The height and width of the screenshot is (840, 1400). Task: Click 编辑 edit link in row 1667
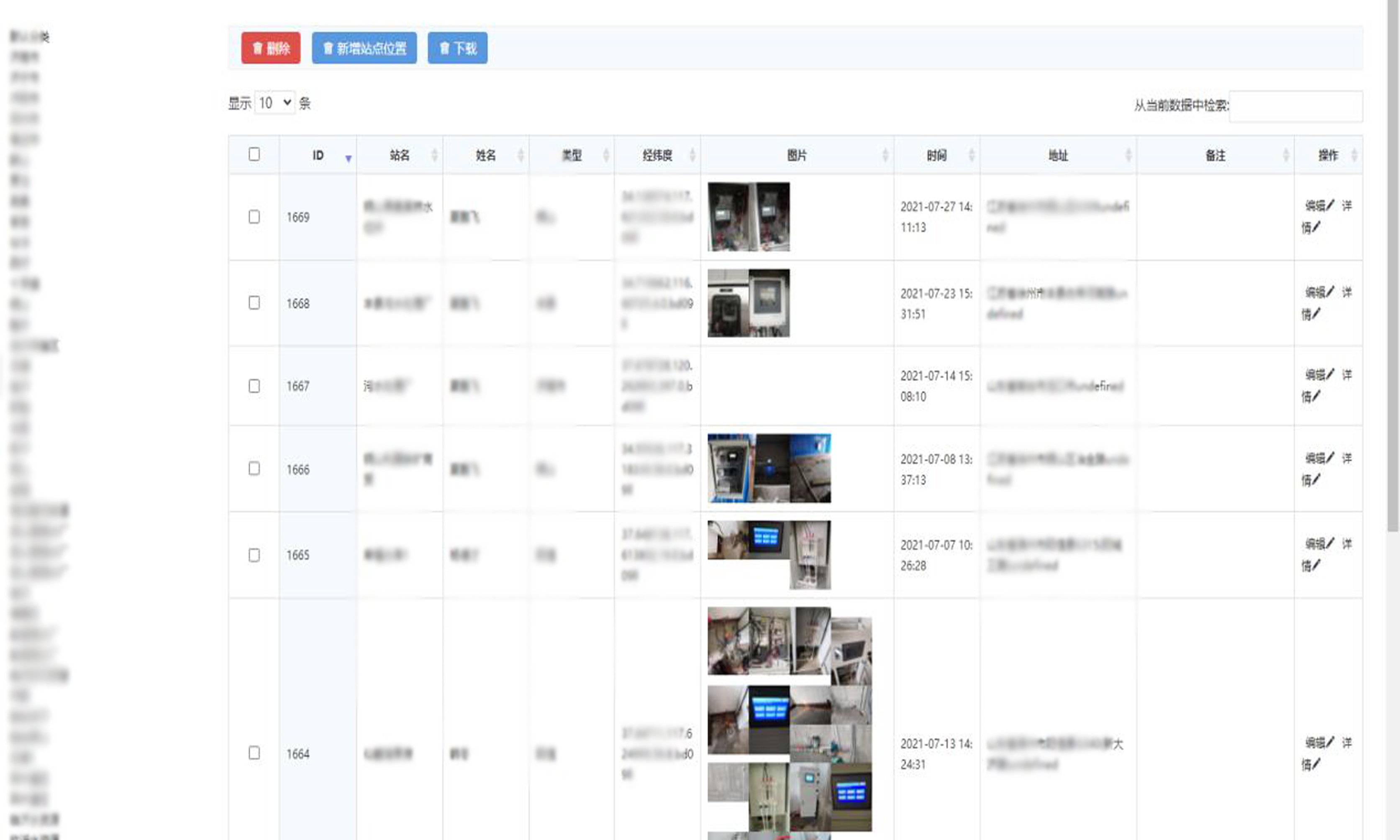[1320, 375]
